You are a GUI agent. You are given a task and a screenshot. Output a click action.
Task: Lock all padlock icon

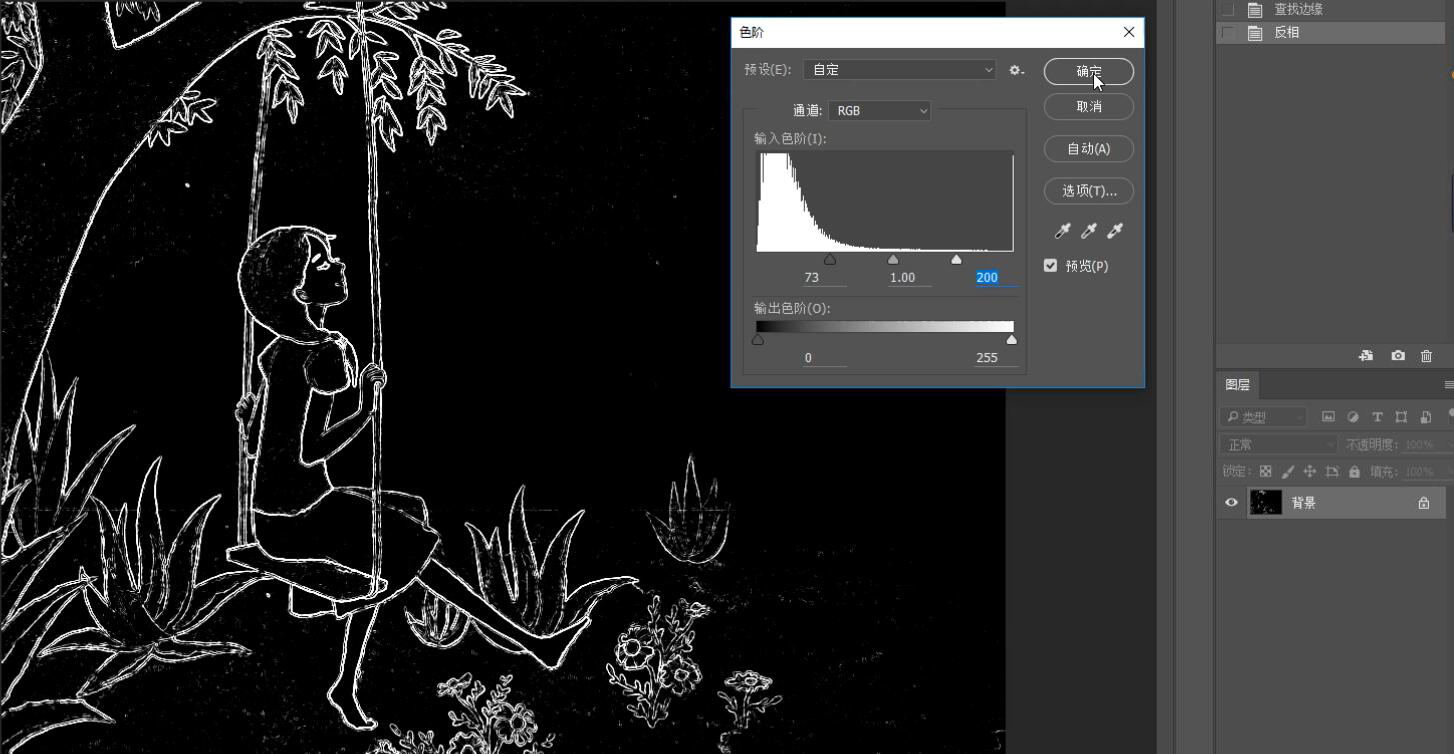pos(1354,471)
